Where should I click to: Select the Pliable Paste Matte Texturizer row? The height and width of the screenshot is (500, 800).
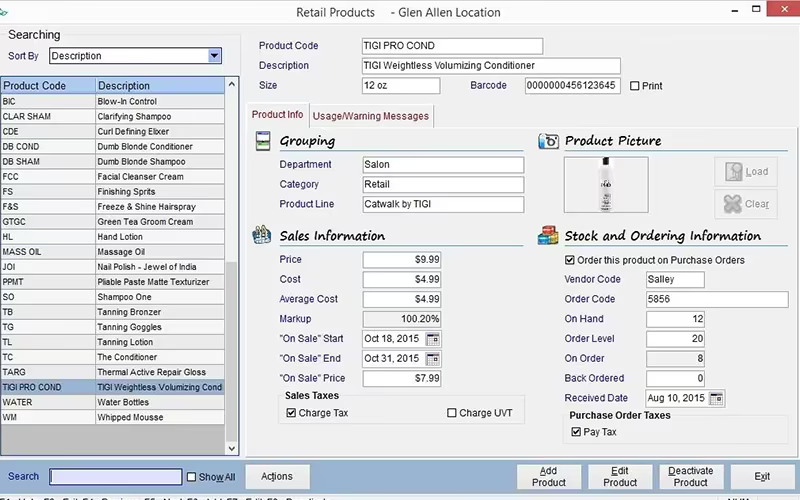(x=112, y=282)
